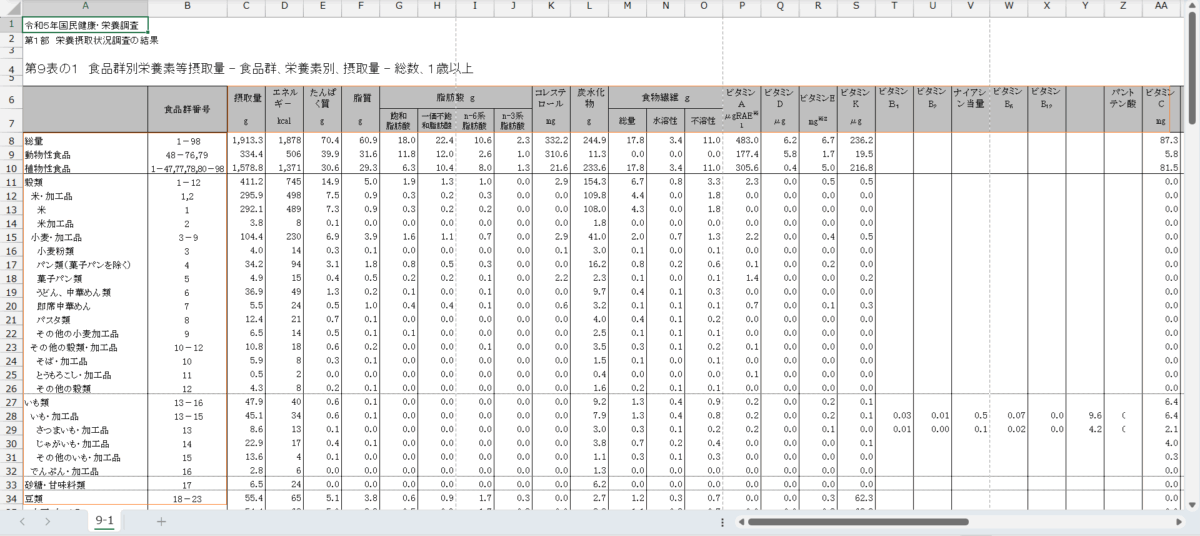Select the 脂肪酸 g merged header cell

[454, 98]
